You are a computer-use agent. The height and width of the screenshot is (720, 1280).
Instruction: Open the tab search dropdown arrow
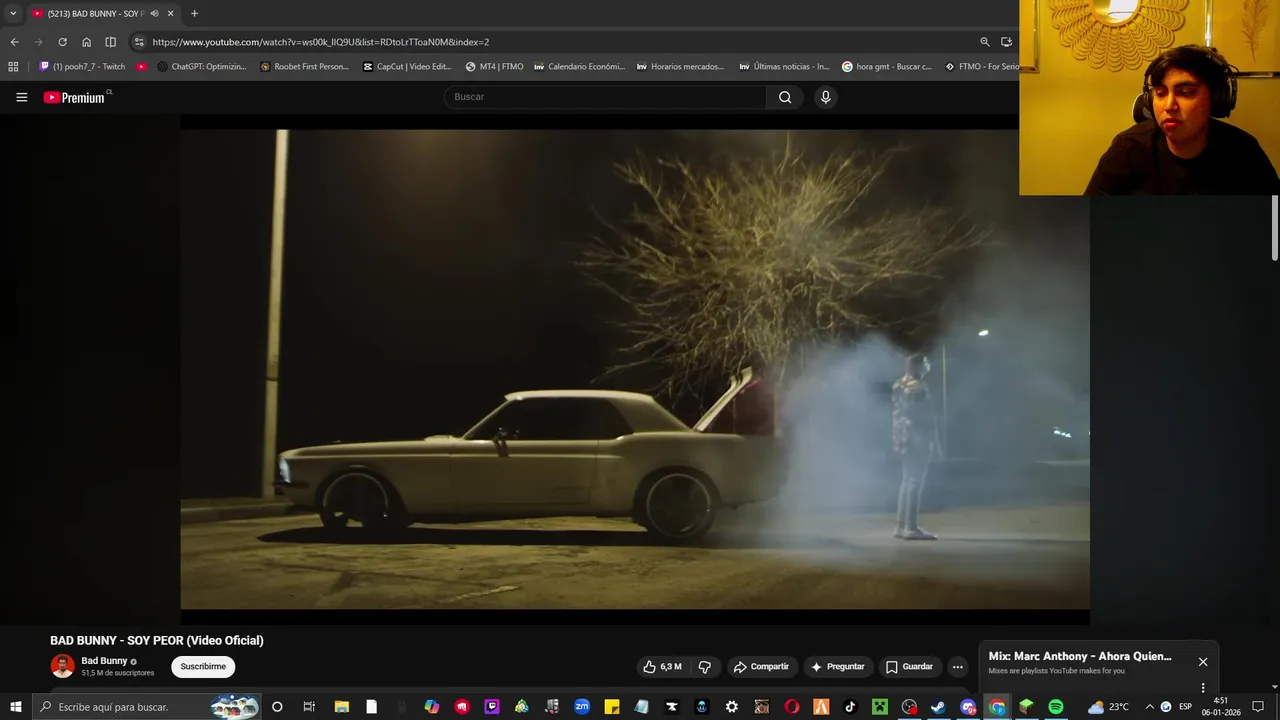[x=13, y=14]
